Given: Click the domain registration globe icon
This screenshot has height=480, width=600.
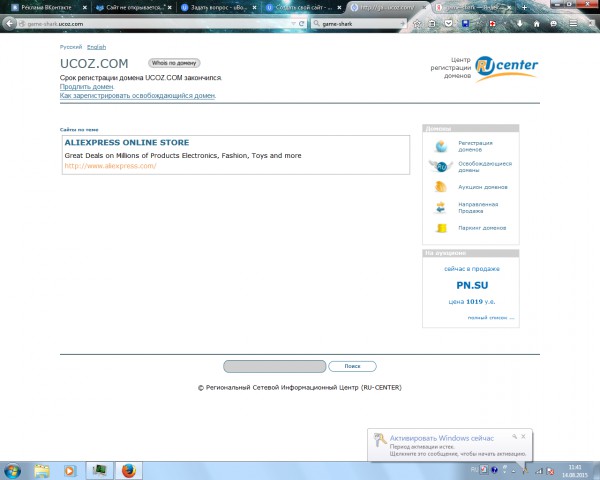Looking at the screenshot, I should 441,146.
